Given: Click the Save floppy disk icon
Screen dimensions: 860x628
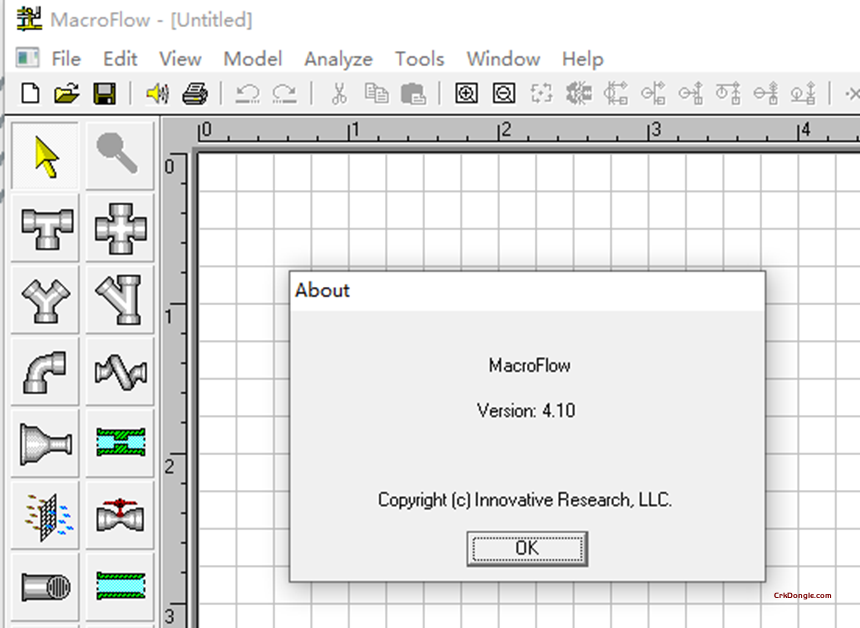Looking at the screenshot, I should pos(104,94).
